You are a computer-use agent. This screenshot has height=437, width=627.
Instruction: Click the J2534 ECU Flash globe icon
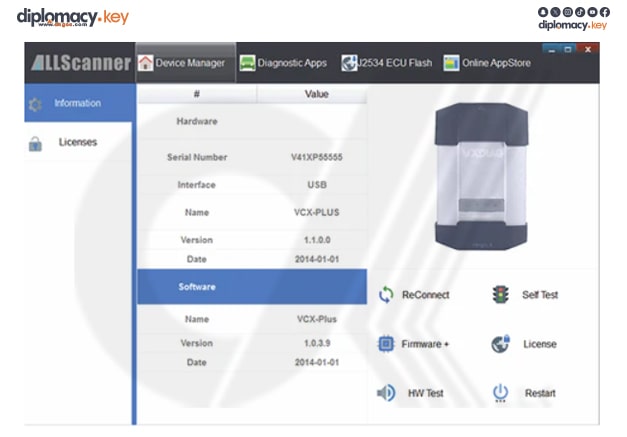pos(349,63)
